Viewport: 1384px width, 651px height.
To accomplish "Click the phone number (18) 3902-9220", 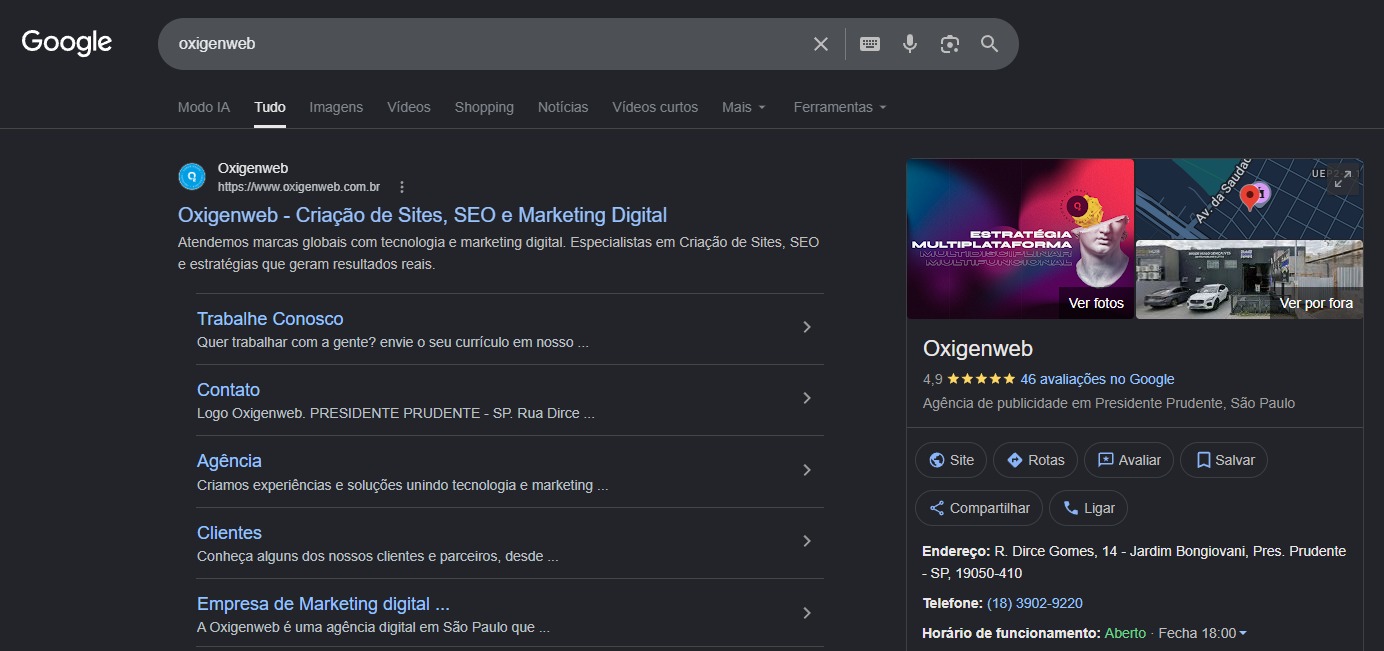I will (x=1035, y=603).
